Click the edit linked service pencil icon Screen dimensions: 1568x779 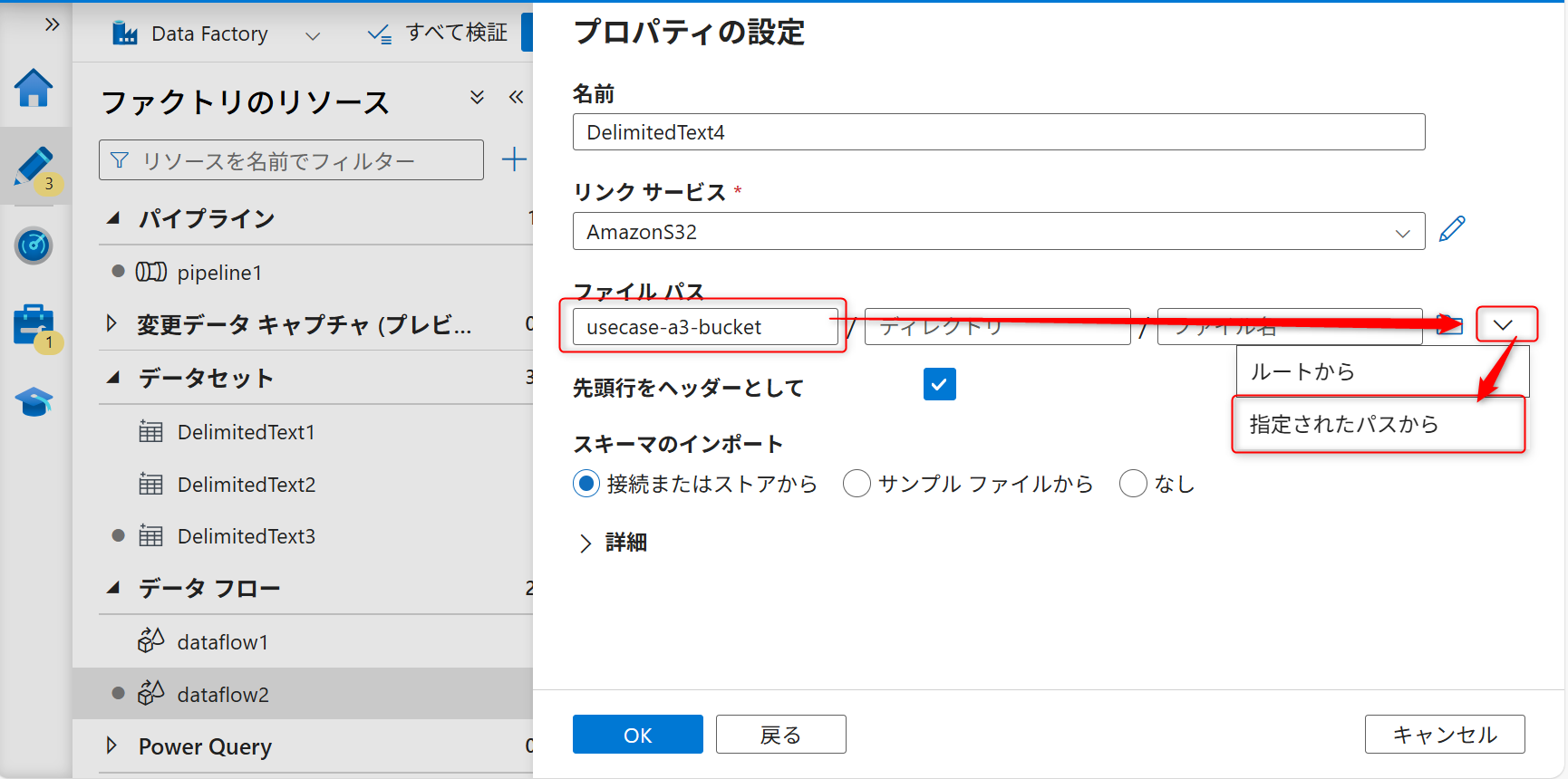[x=1452, y=229]
